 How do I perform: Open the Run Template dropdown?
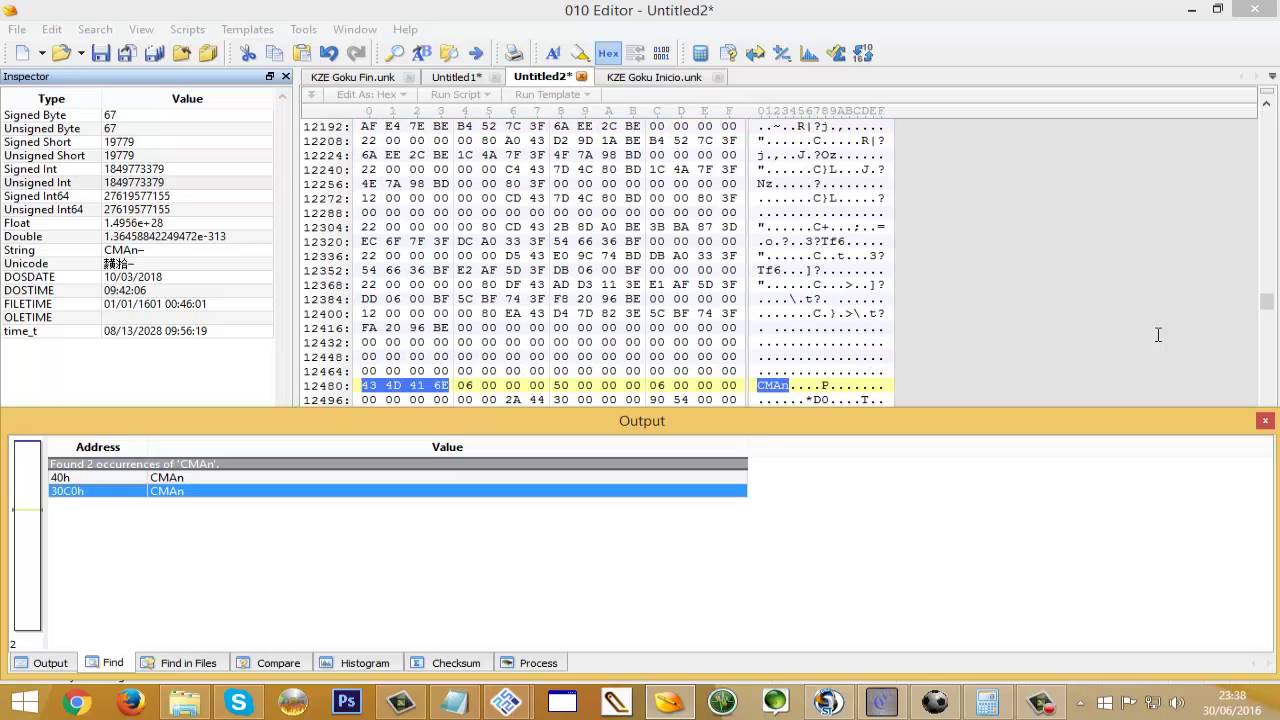[x=552, y=94]
